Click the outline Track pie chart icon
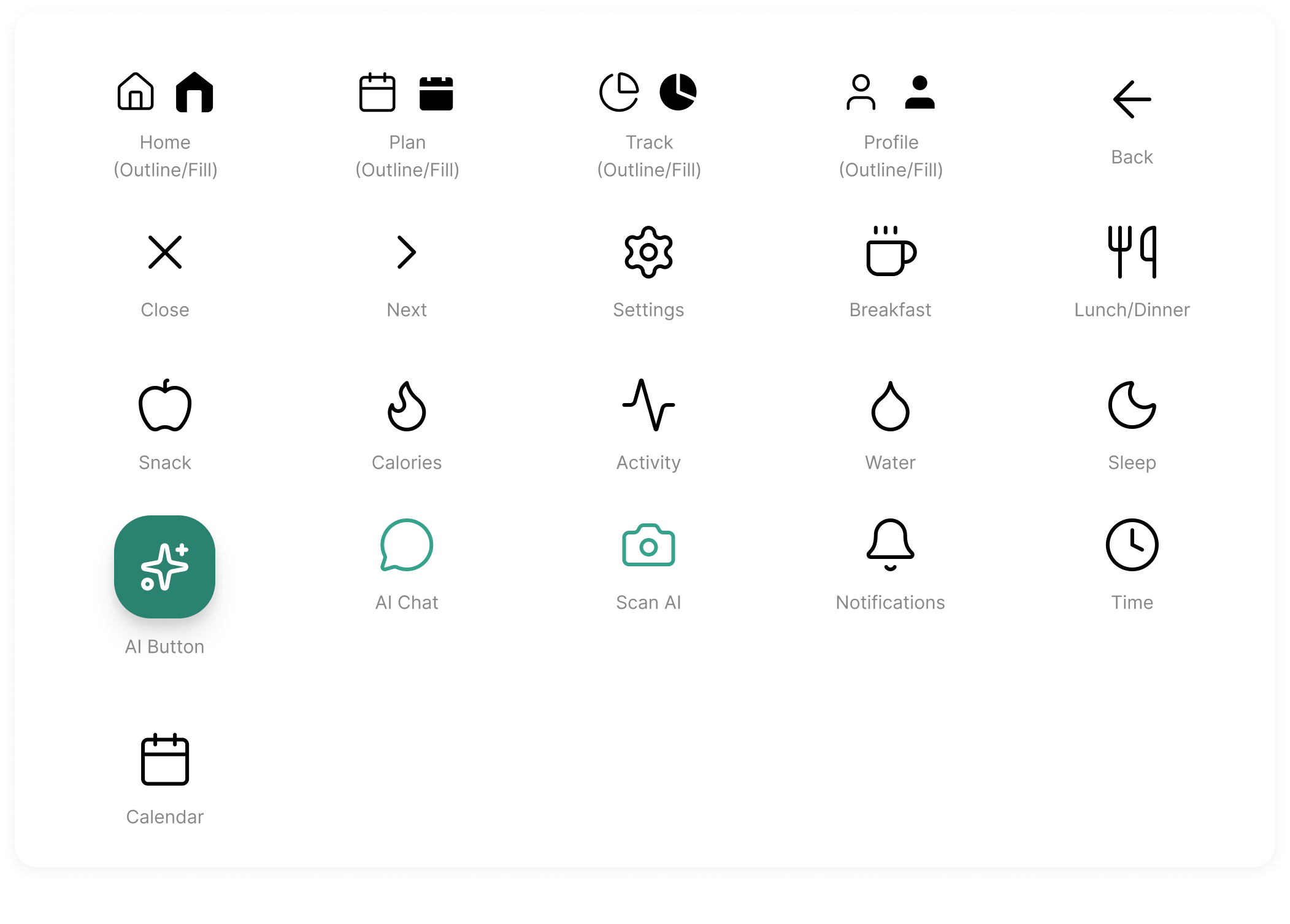Viewport: 1290px width, 924px height. coord(619,93)
